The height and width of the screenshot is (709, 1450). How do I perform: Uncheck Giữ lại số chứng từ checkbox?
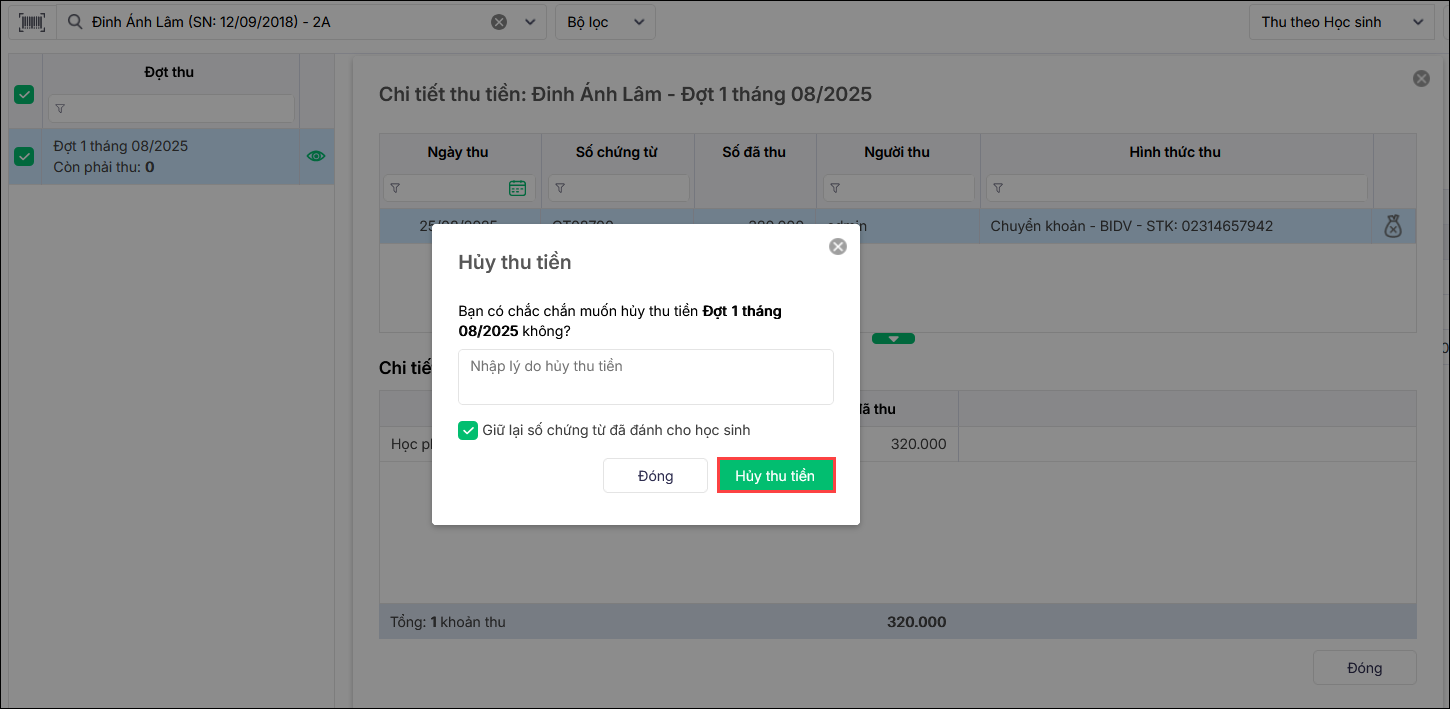tap(468, 430)
